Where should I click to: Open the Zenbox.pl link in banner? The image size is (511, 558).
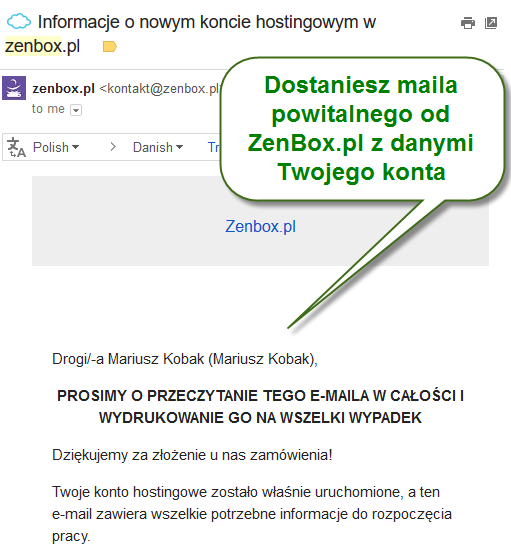(260, 226)
